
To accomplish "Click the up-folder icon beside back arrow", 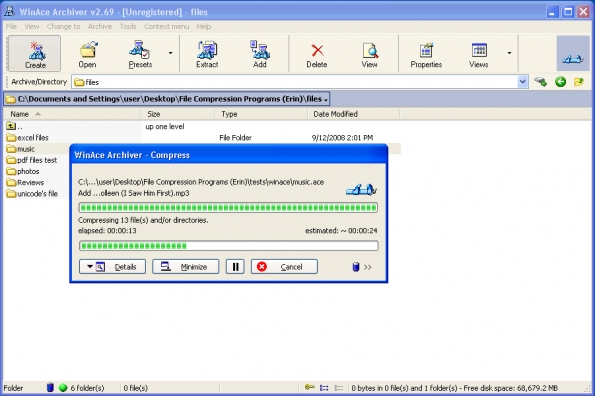I will pos(579,82).
